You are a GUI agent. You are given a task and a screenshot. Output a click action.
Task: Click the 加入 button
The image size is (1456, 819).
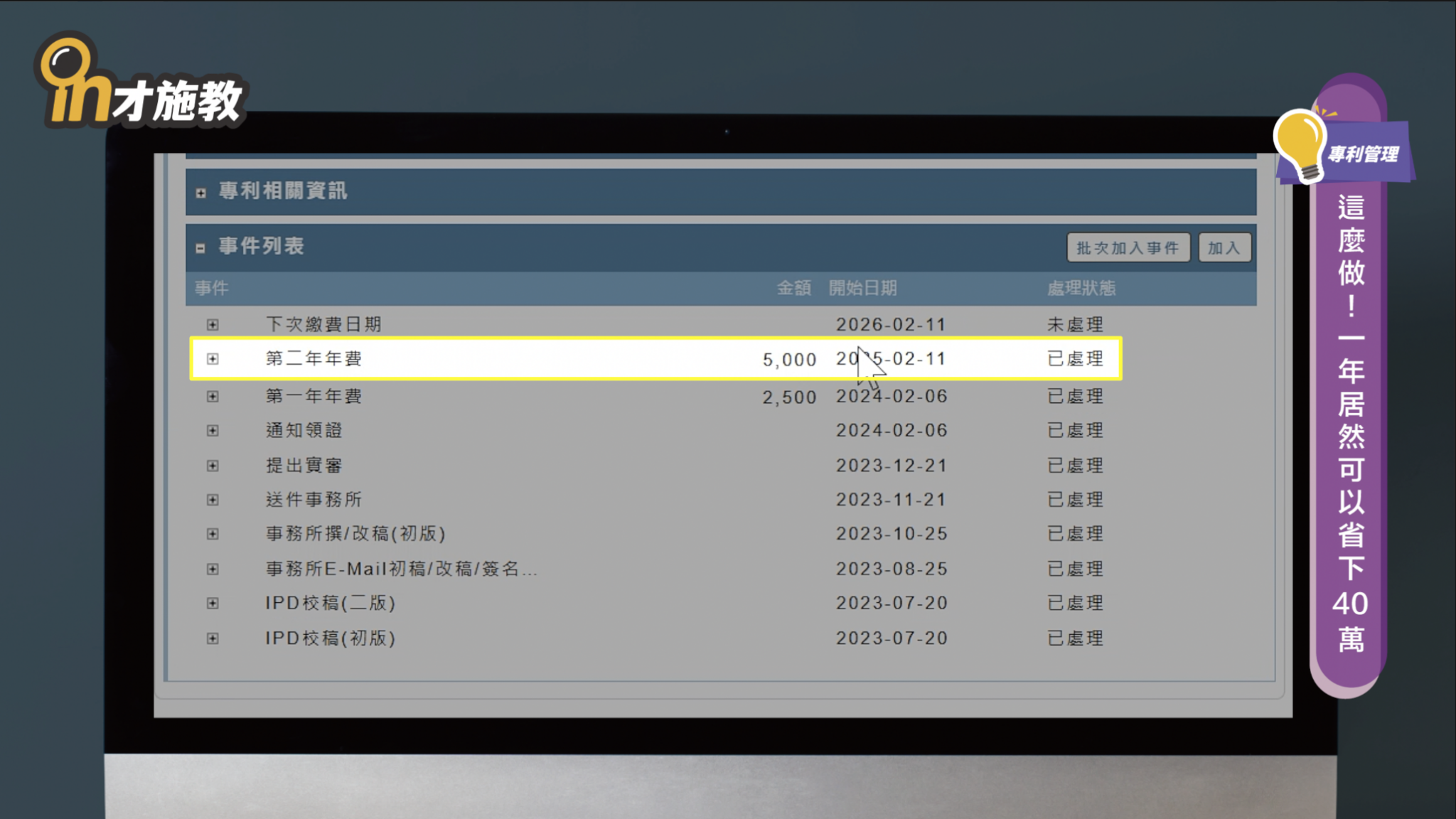[x=1224, y=247]
